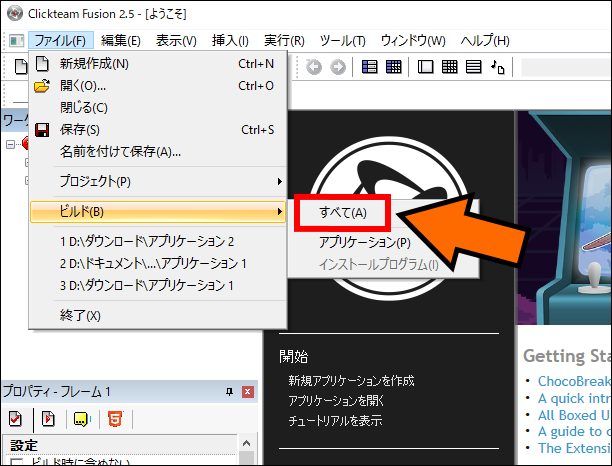Select the Settings properties tab icon

pyautogui.click(x=15, y=419)
